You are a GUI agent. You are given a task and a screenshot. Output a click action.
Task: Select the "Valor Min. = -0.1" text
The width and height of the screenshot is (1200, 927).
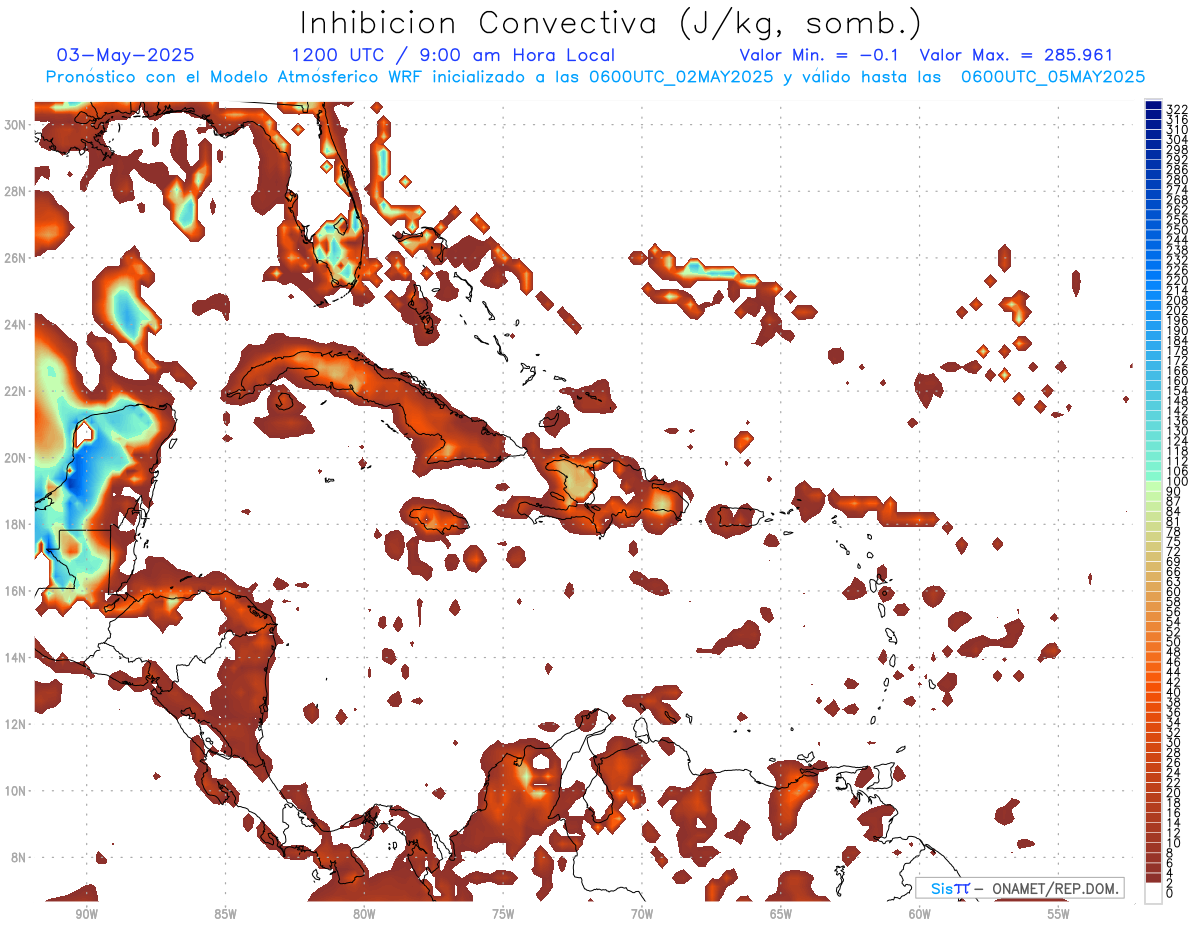[x=819, y=55]
